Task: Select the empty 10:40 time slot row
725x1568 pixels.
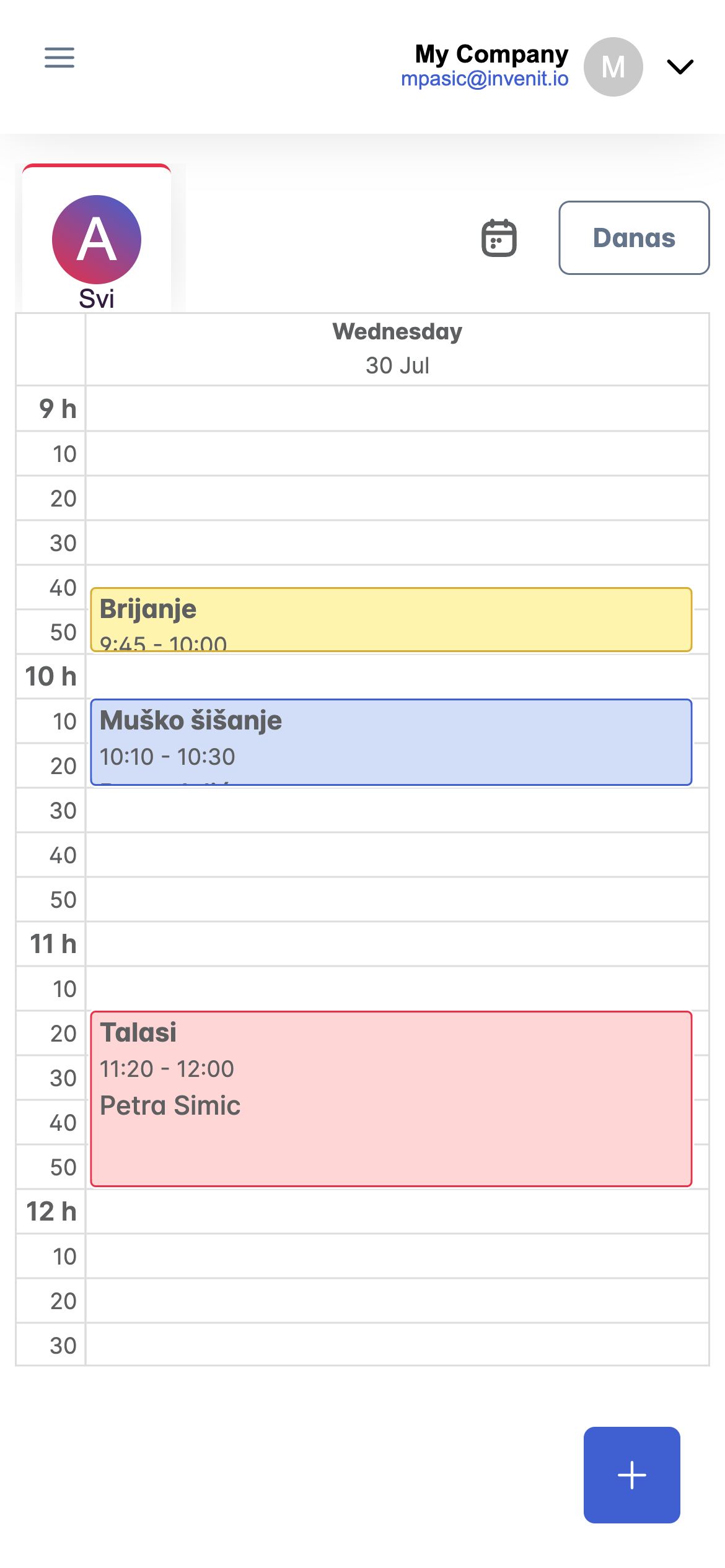Action: (x=397, y=855)
